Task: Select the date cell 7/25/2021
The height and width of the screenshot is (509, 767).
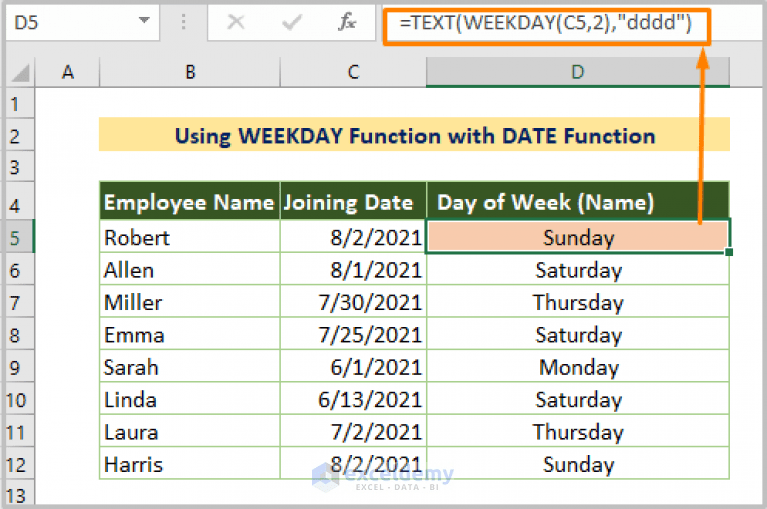Action: [353, 334]
